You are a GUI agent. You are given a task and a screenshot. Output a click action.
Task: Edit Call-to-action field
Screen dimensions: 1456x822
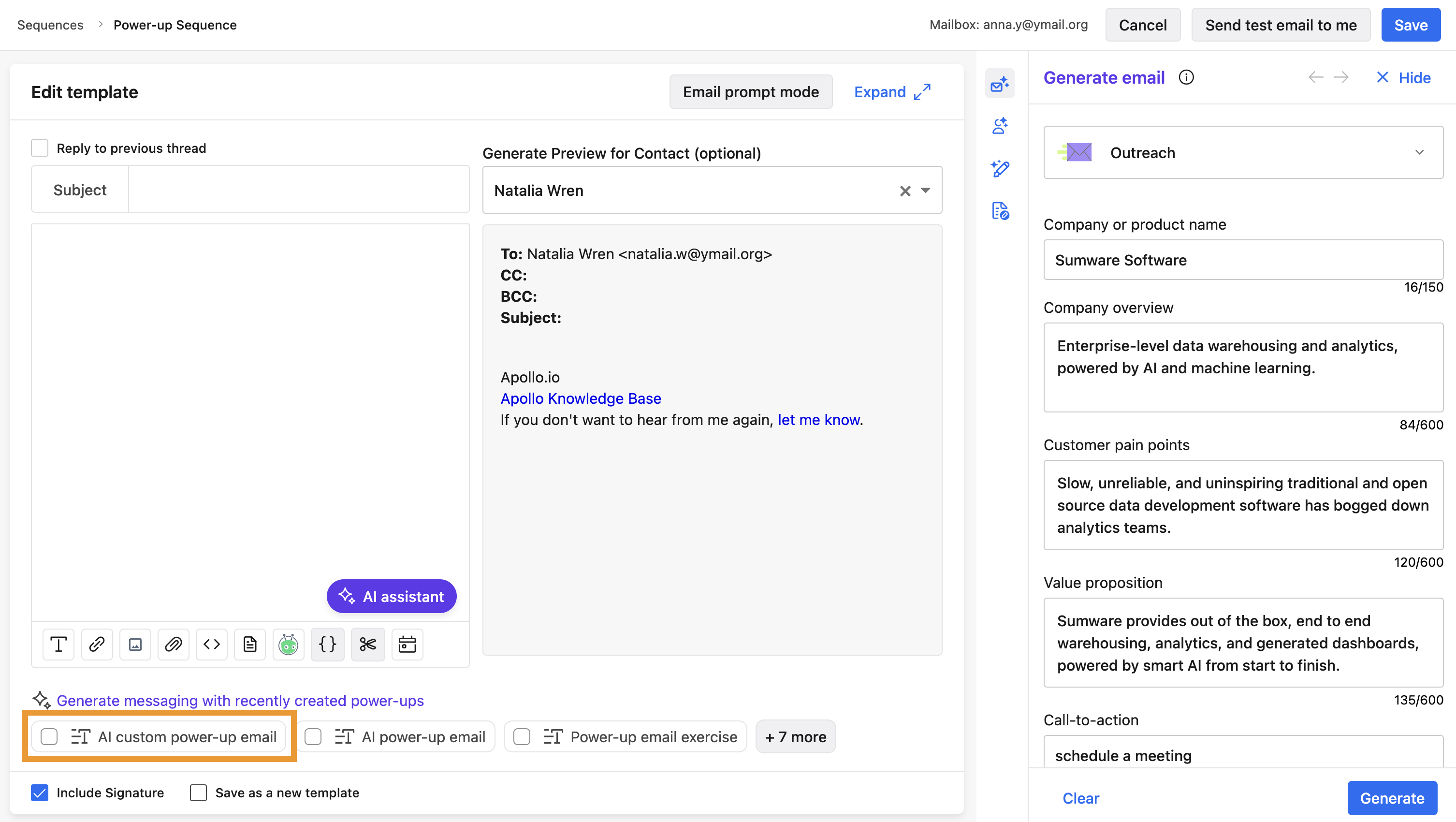click(1243, 752)
